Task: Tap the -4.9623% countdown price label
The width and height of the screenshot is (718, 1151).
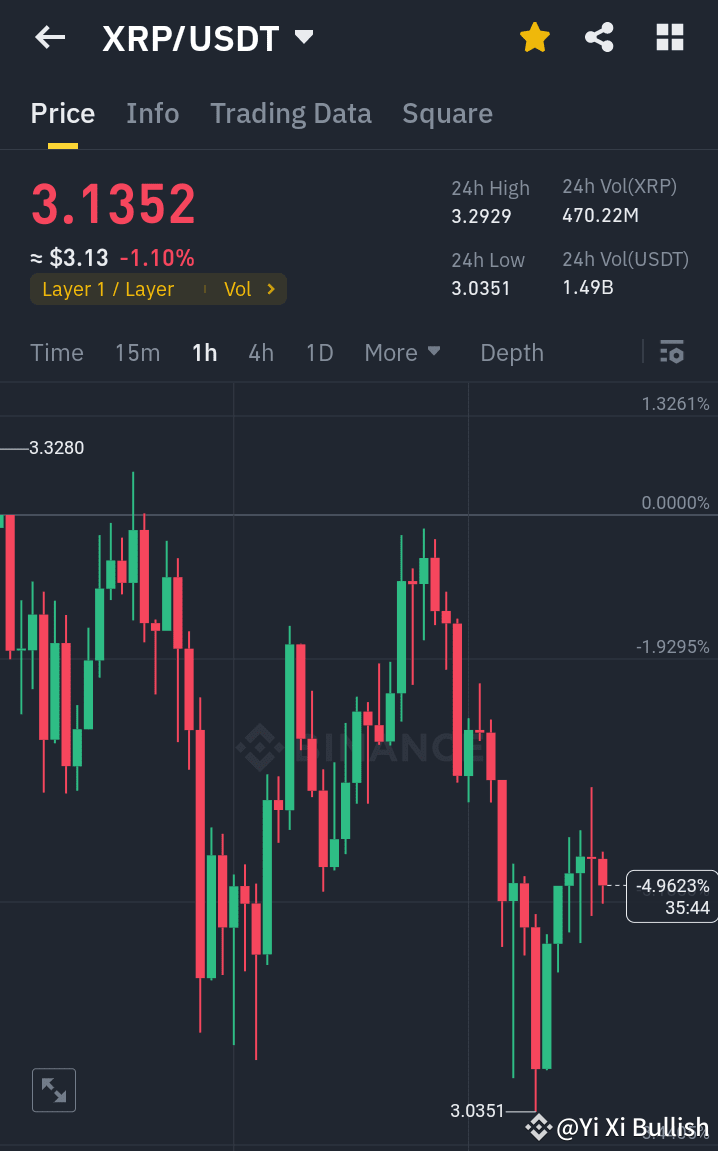Action: point(672,896)
